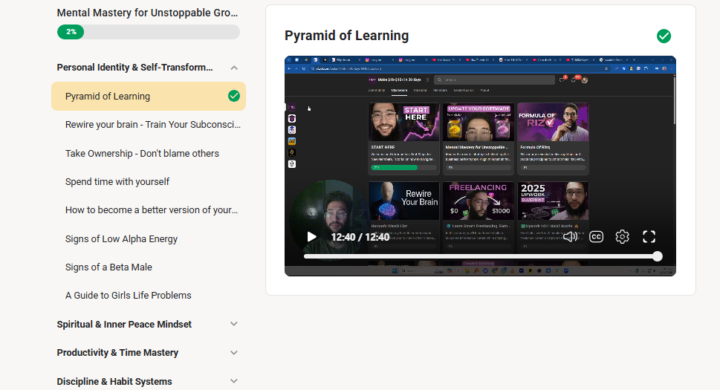Click Freelancing course thumbnail in video
This screenshot has width=720, height=390.
click(x=478, y=201)
